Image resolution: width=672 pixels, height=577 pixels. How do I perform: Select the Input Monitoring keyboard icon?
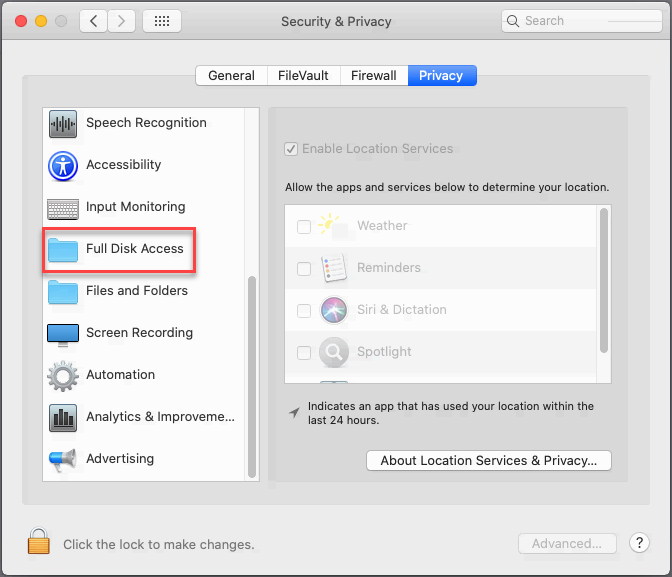[63, 208]
